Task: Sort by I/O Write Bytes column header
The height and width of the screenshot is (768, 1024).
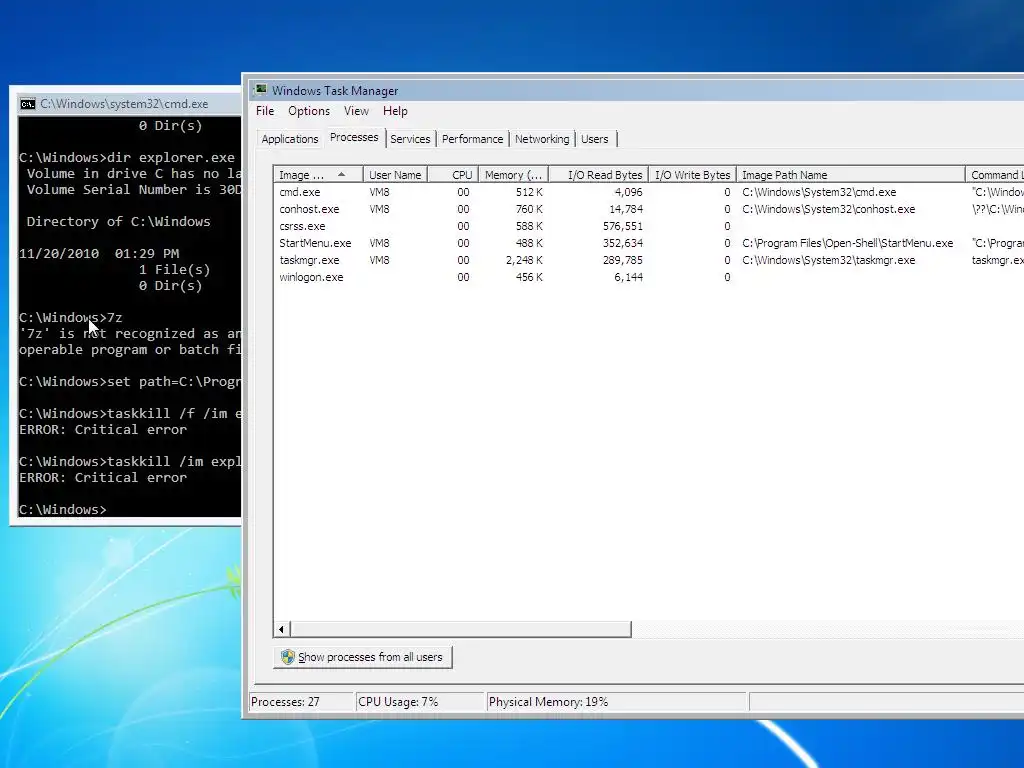Action: (x=692, y=174)
